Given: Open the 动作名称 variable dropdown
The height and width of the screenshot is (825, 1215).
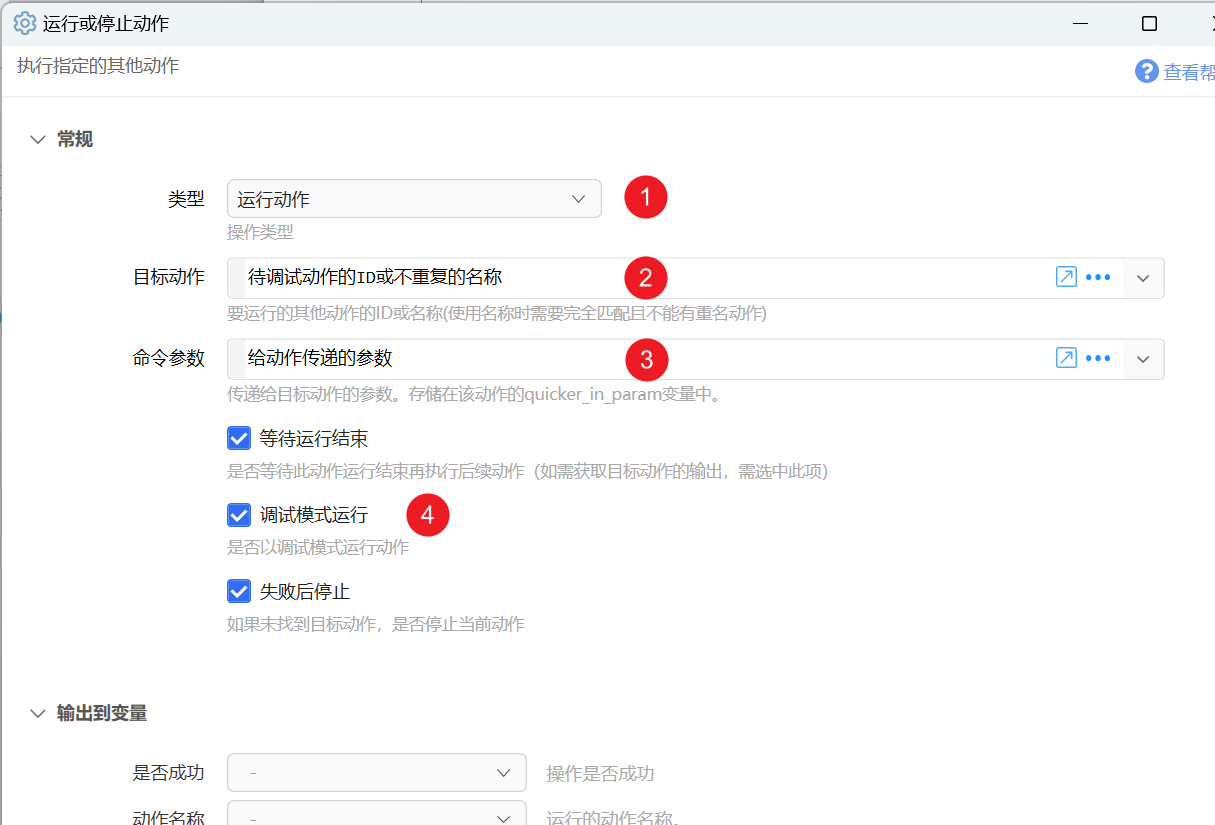Looking at the screenshot, I should pyautogui.click(x=377, y=813).
